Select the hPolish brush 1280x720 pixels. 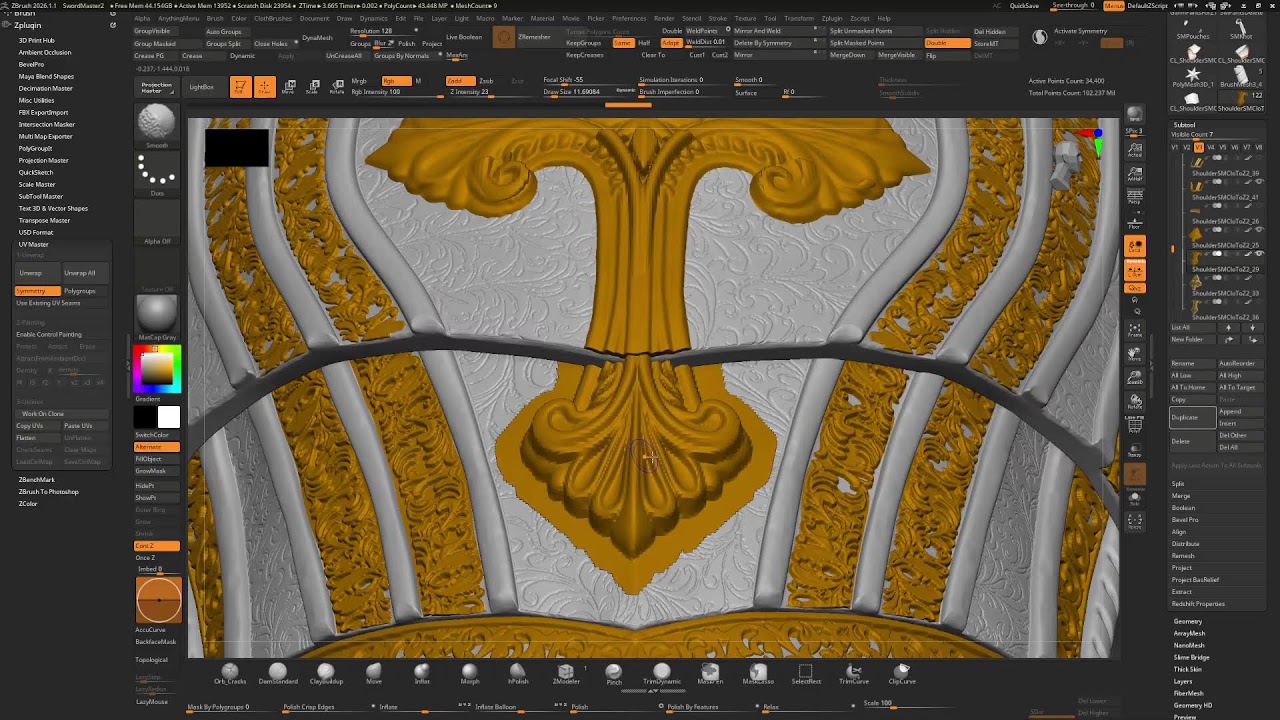pos(518,673)
